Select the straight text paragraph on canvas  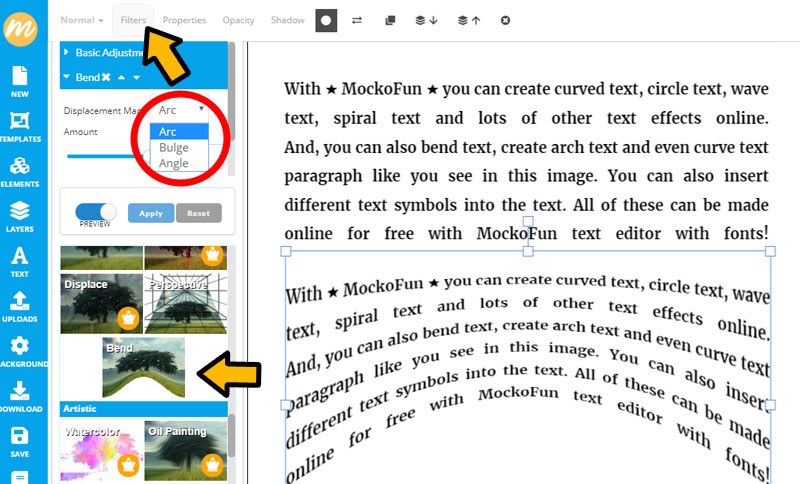526,161
